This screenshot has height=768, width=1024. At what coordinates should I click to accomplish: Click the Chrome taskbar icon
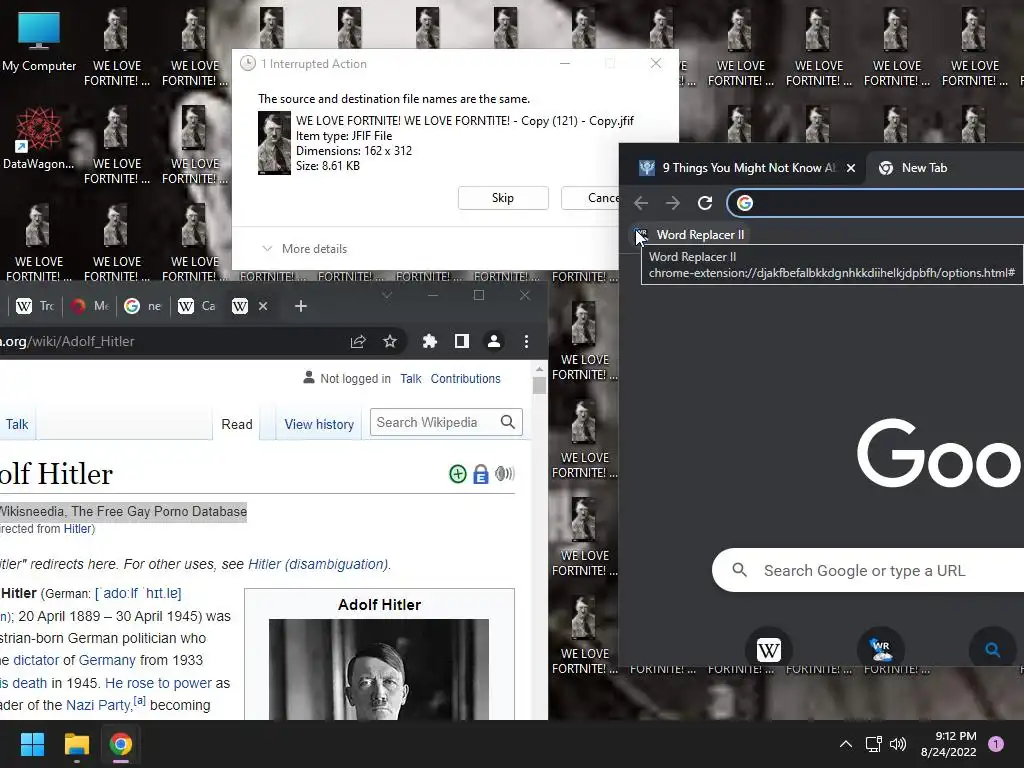(120, 744)
